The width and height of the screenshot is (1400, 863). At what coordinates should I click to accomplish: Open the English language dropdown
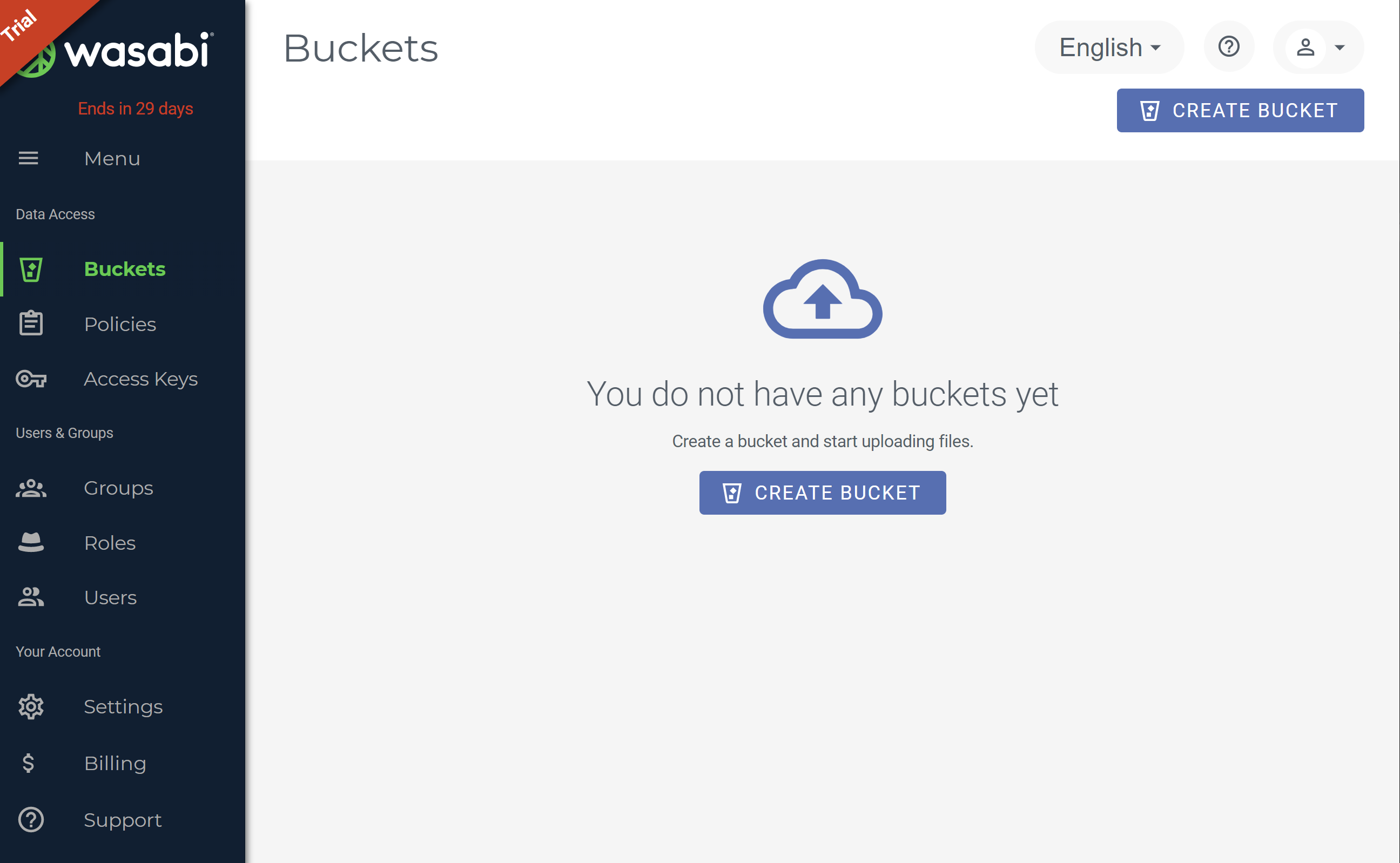(x=1109, y=48)
